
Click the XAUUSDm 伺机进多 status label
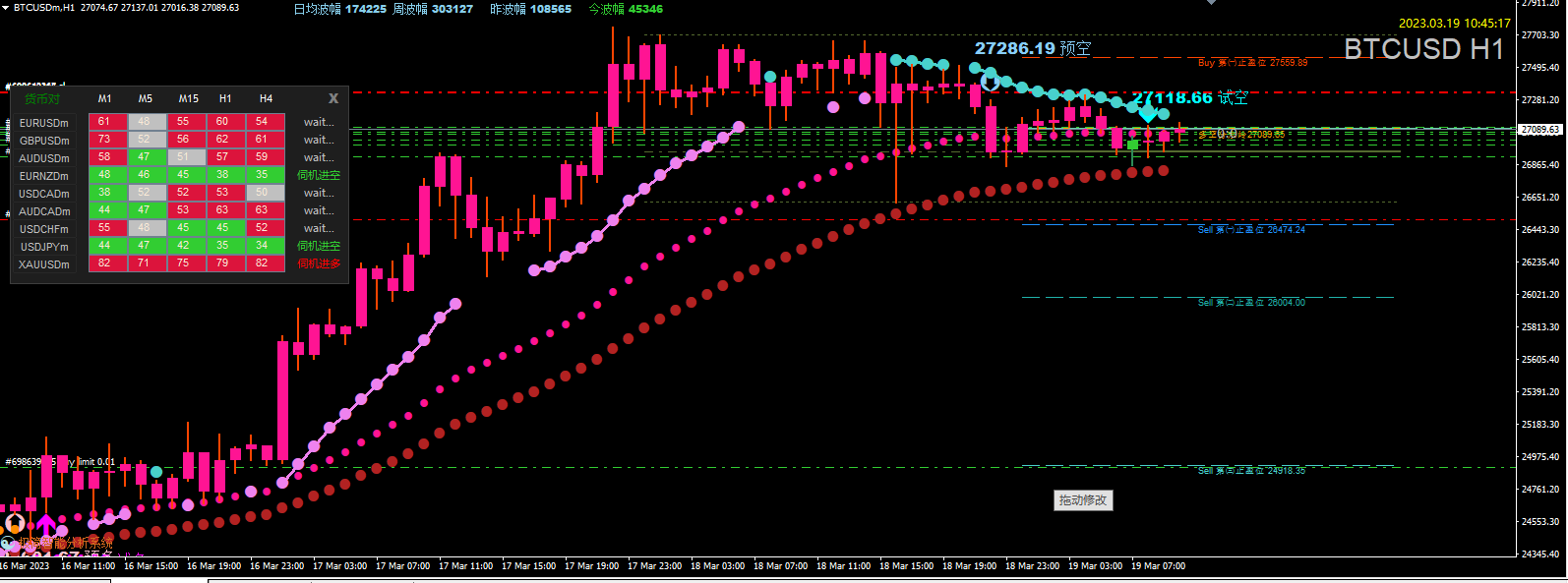pos(319,263)
